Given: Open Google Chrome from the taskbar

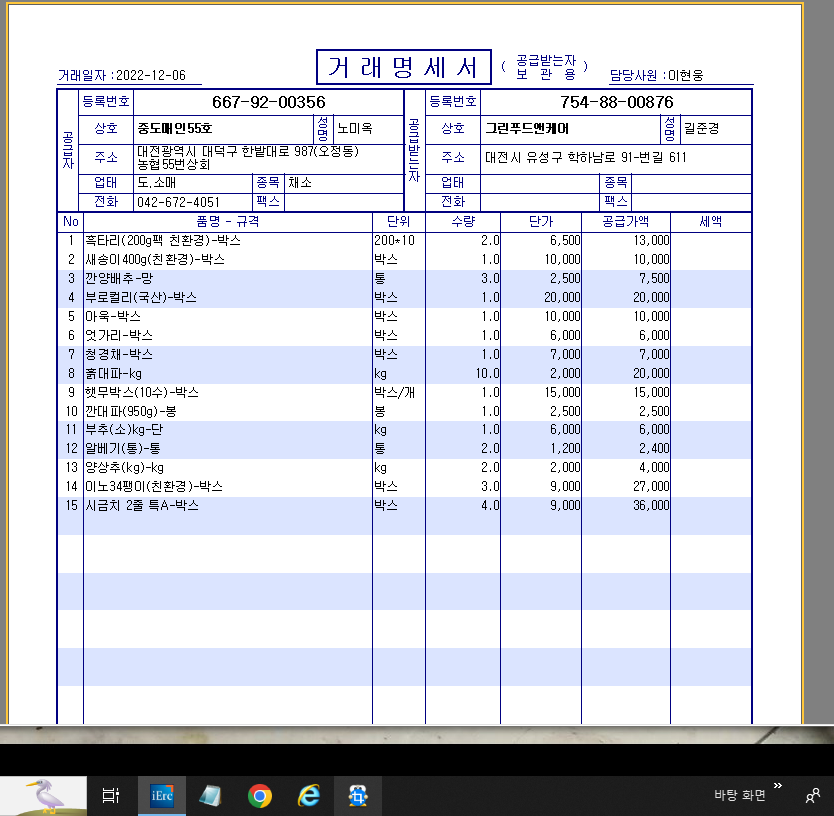Looking at the screenshot, I should point(260,796).
